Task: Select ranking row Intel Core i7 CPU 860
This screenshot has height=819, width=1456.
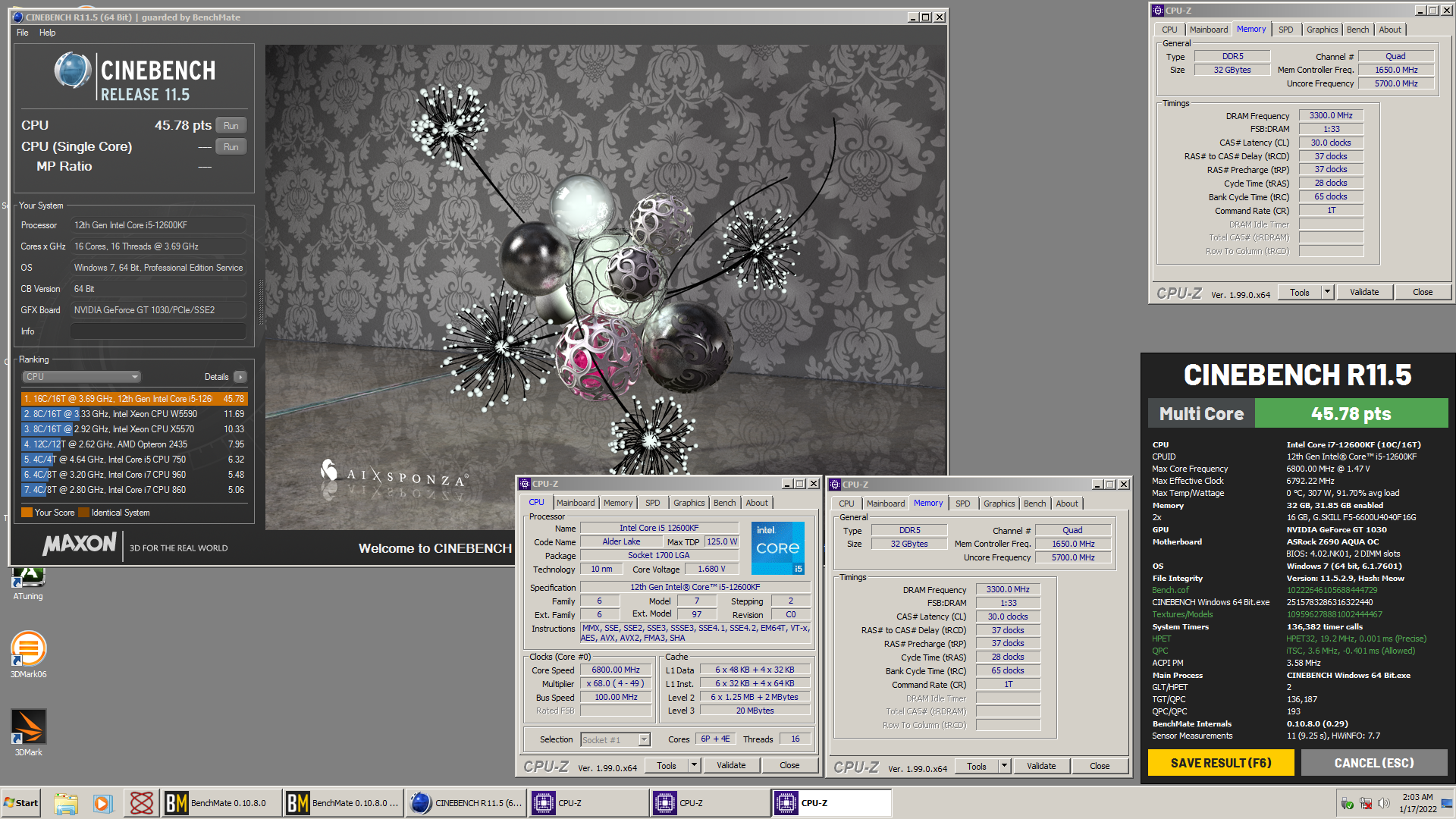Action: click(134, 490)
